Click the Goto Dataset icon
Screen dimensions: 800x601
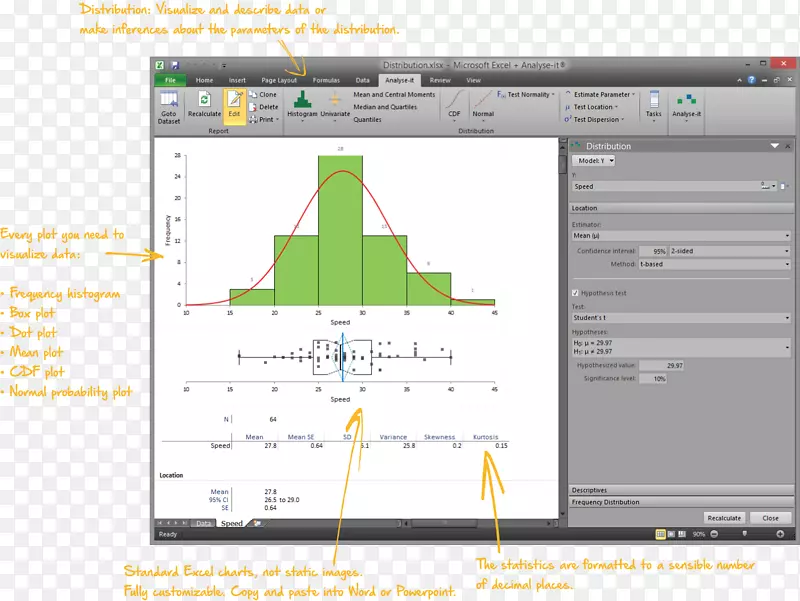click(x=169, y=101)
